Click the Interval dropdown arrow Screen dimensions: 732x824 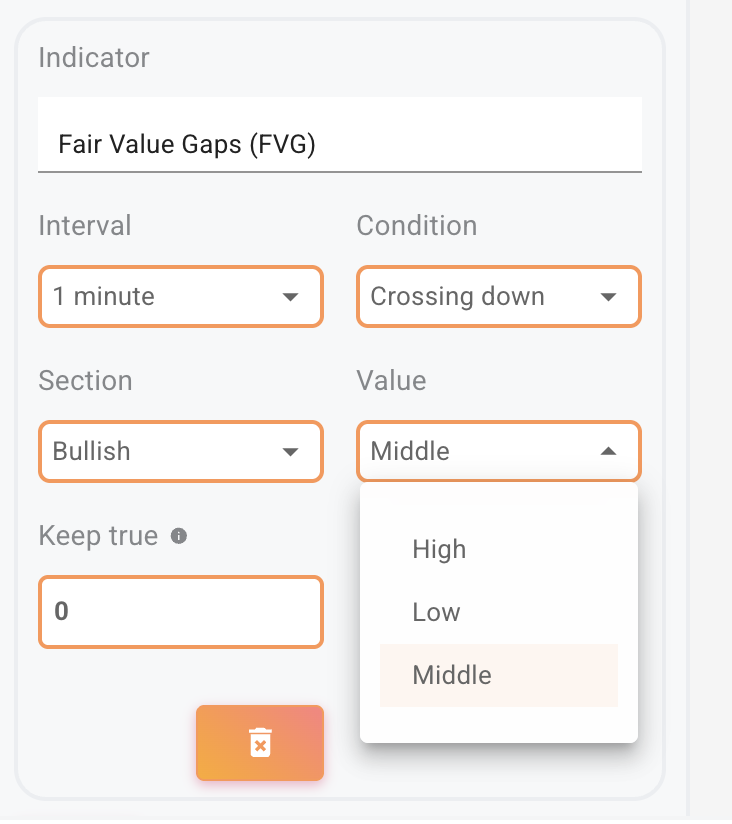pyautogui.click(x=290, y=297)
